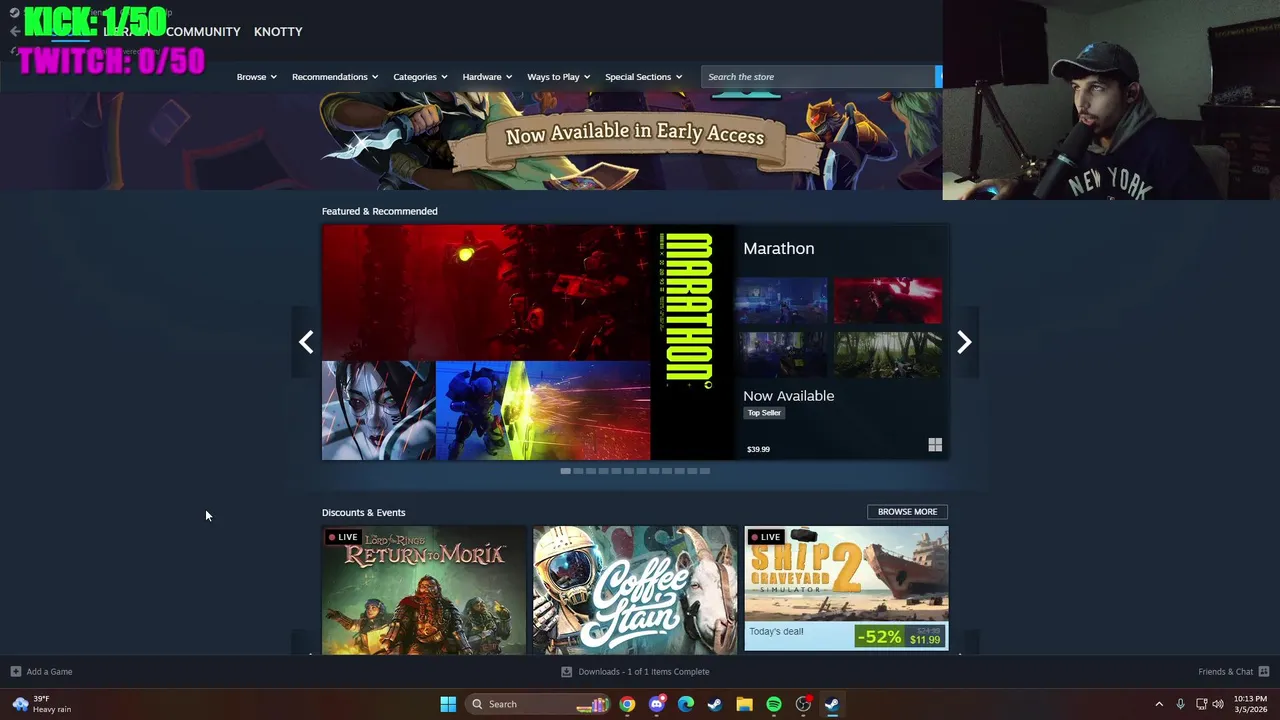
Task: Click the Top Seller tag on Marathon
Action: coord(764,413)
